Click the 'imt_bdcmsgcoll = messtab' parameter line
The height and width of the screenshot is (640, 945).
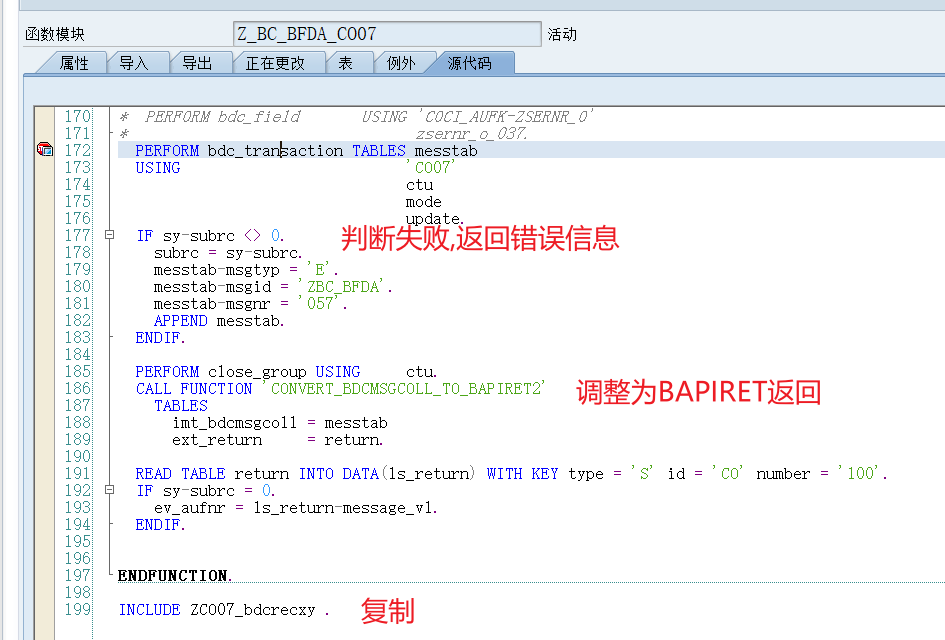pos(280,422)
